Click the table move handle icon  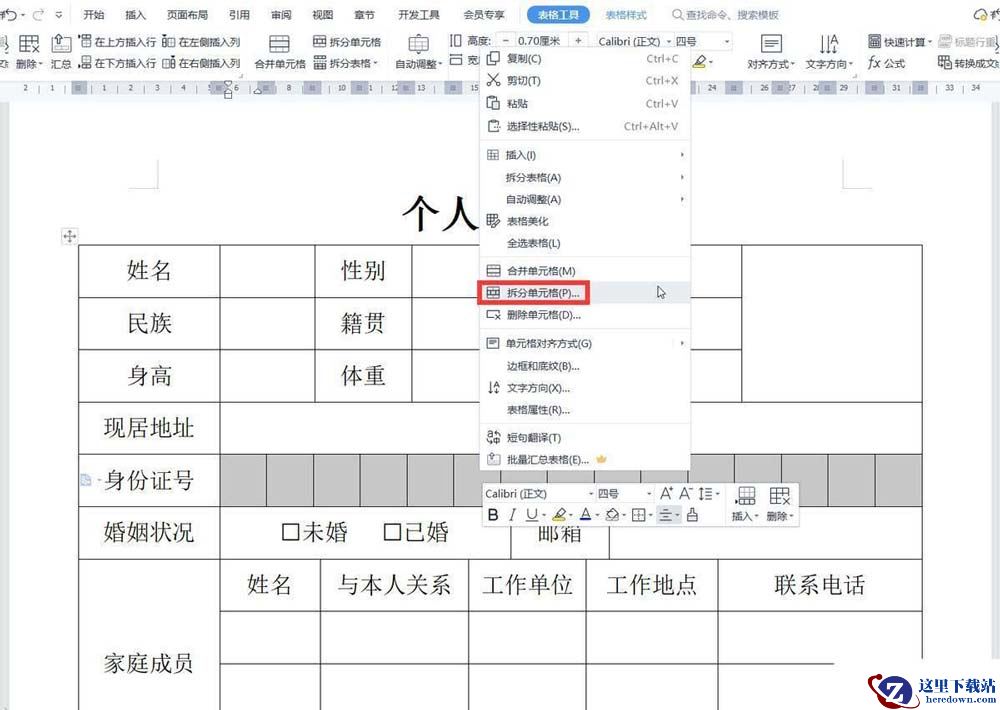coord(70,236)
